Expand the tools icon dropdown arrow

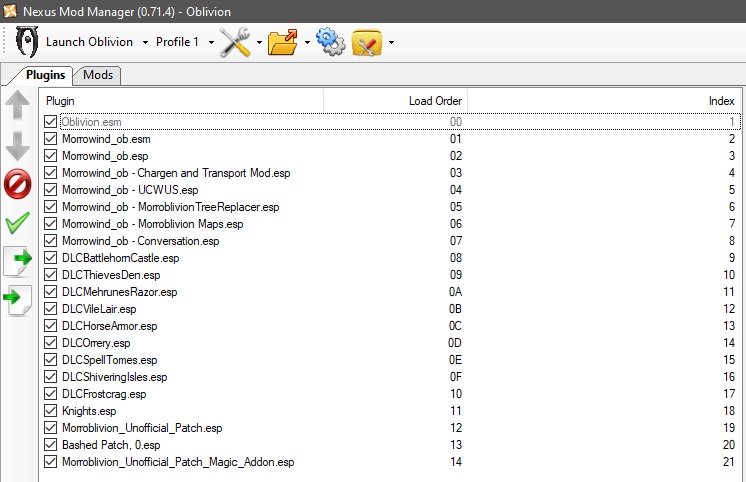coord(259,42)
